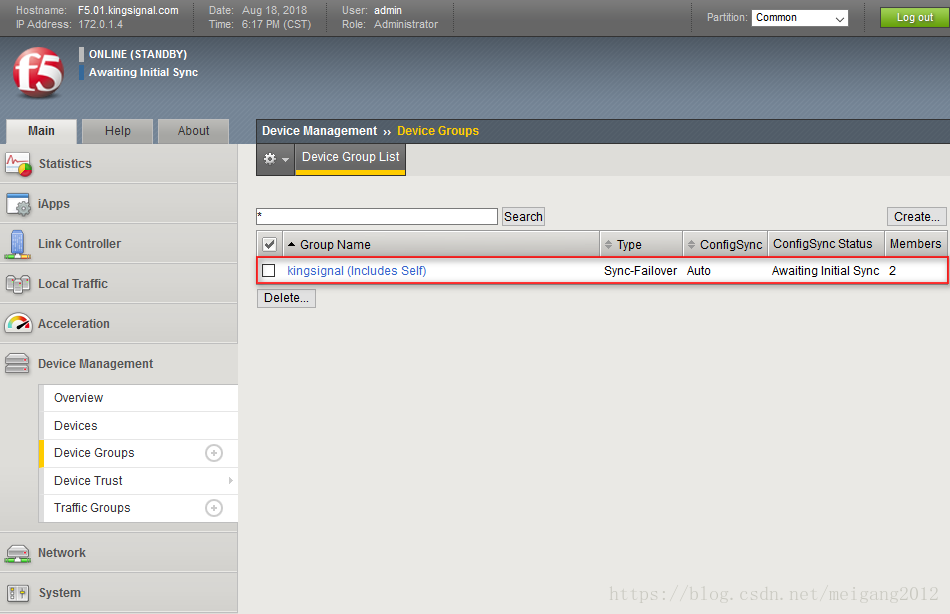Click the Log out button

pyautogui.click(x=914, y=18)
